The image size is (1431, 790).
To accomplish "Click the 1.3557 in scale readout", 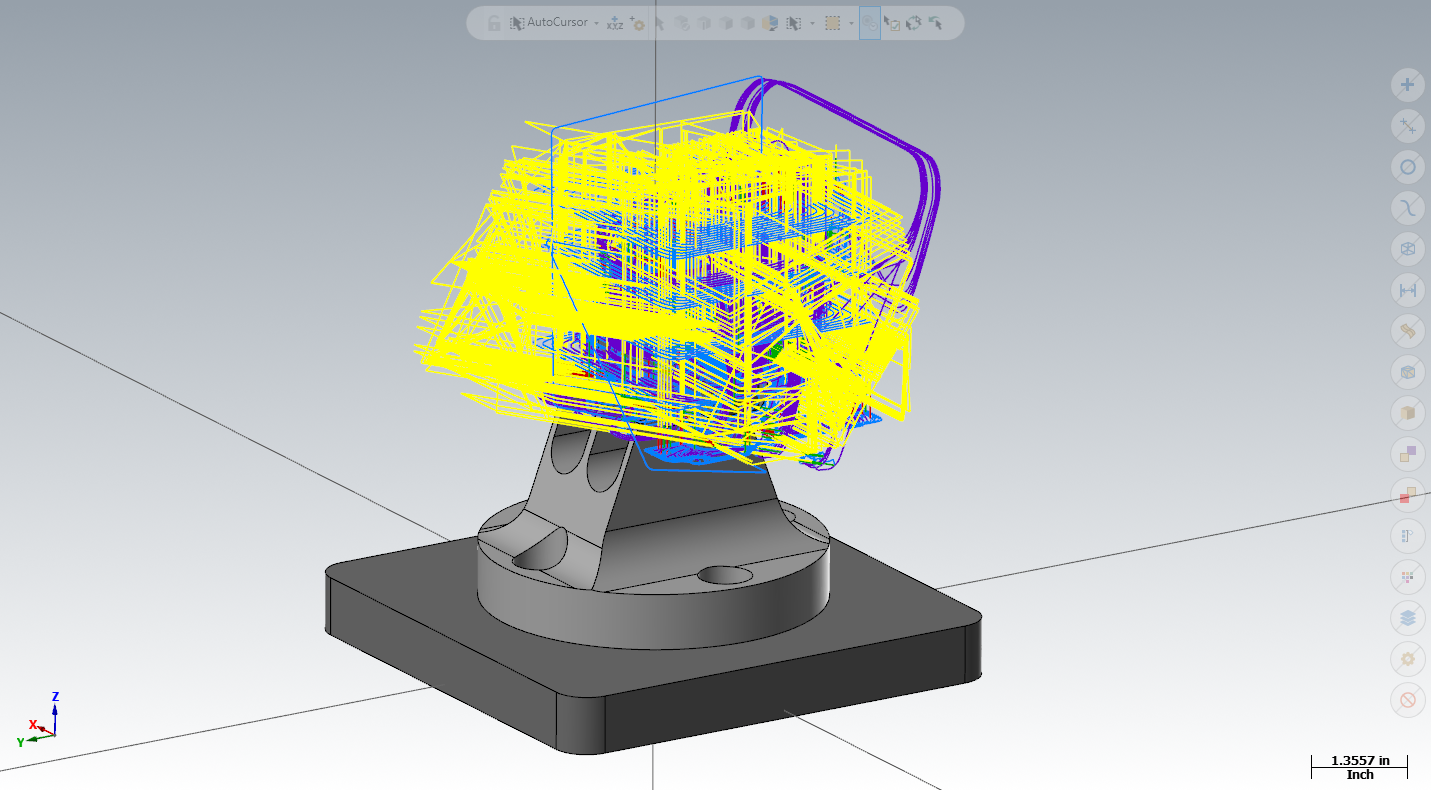I will (x=1360, y=761).
